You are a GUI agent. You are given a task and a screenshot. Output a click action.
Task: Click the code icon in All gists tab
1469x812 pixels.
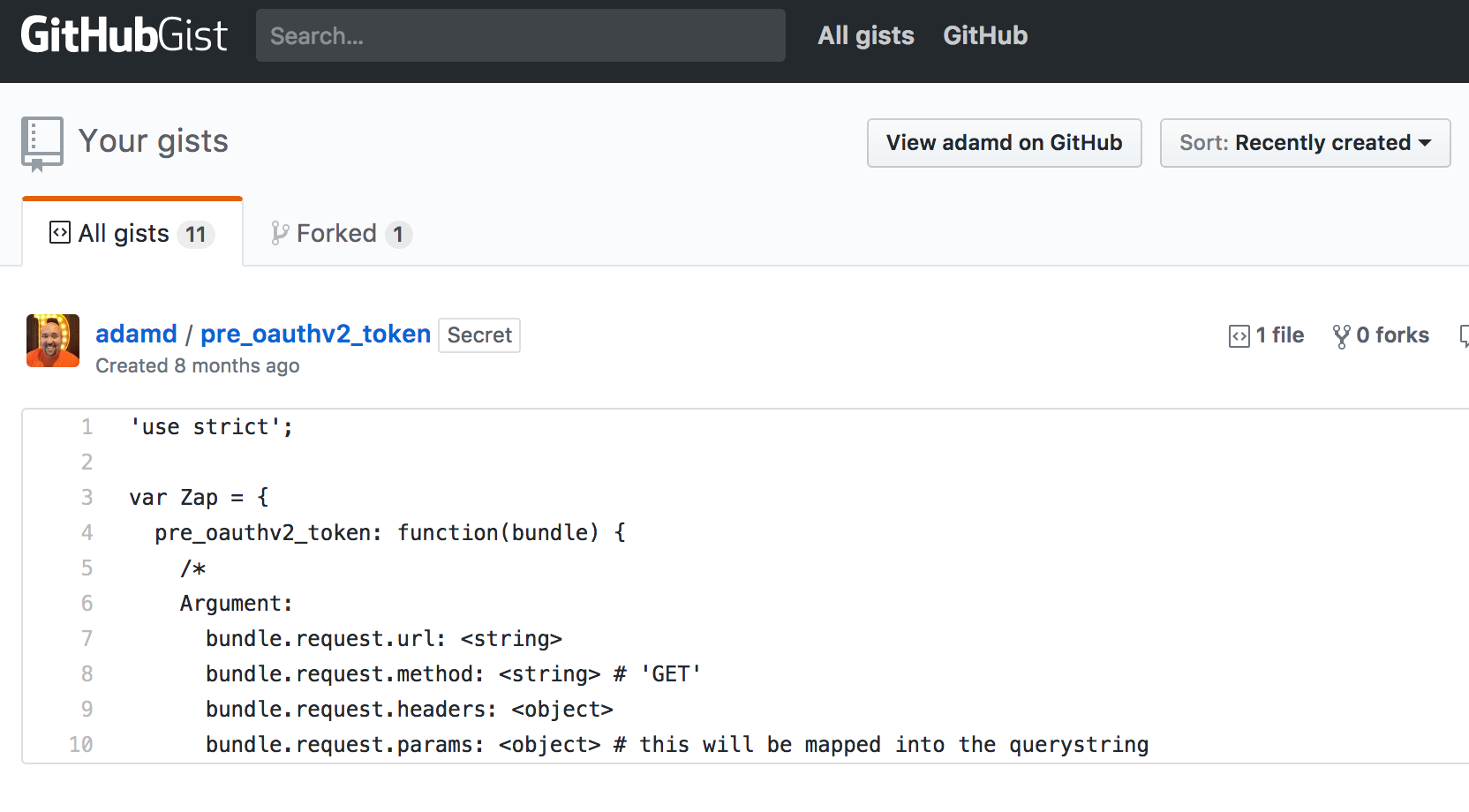coord(60,232)
